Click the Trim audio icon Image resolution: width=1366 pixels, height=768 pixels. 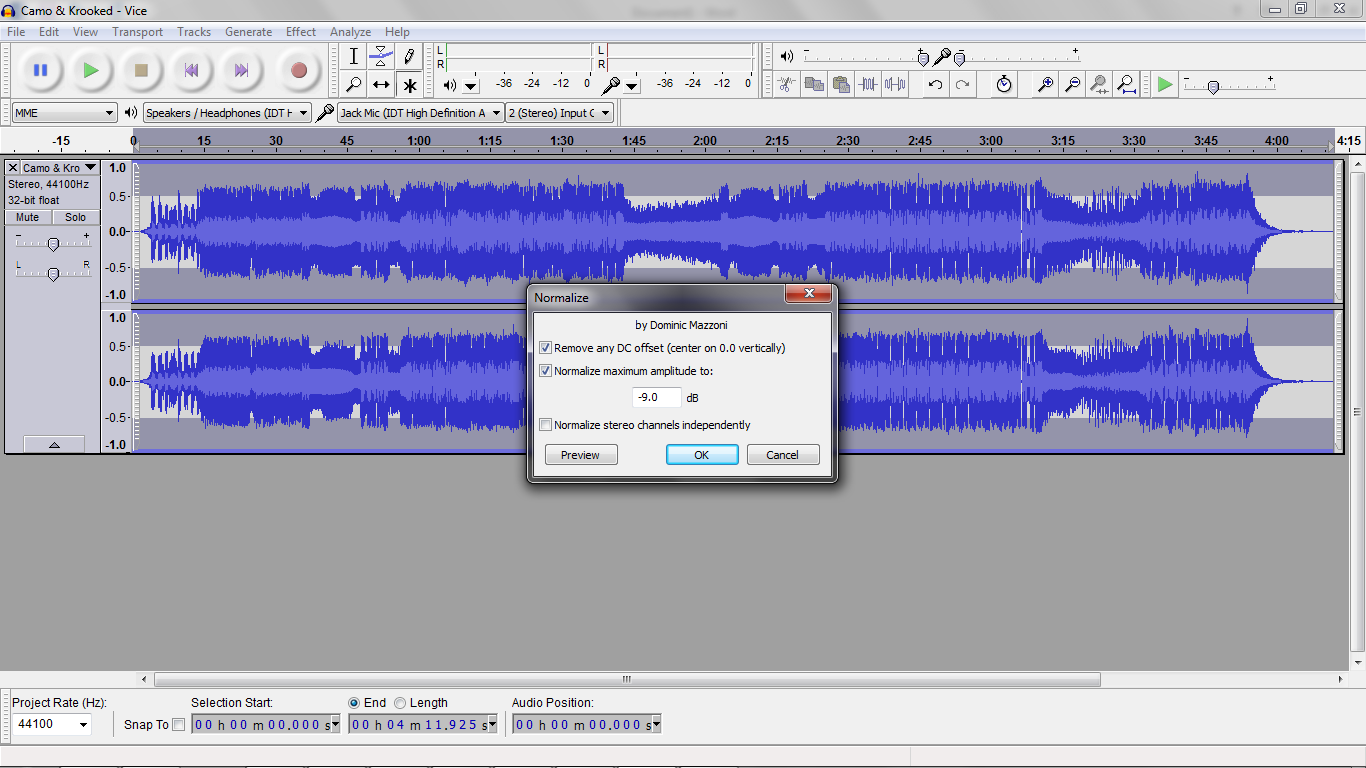click(868, 84)
